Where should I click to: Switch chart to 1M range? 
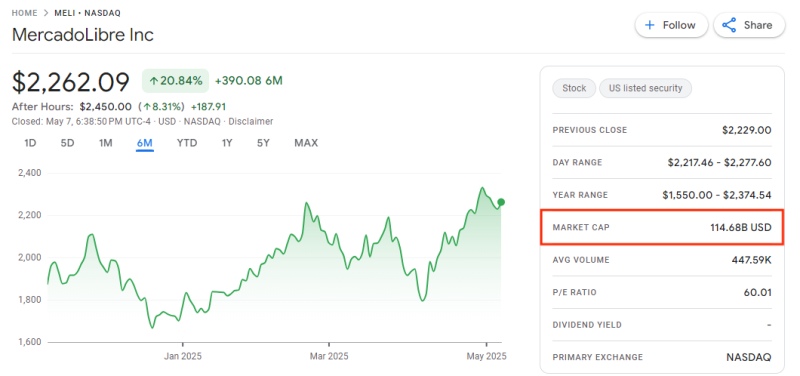(106, 143)
